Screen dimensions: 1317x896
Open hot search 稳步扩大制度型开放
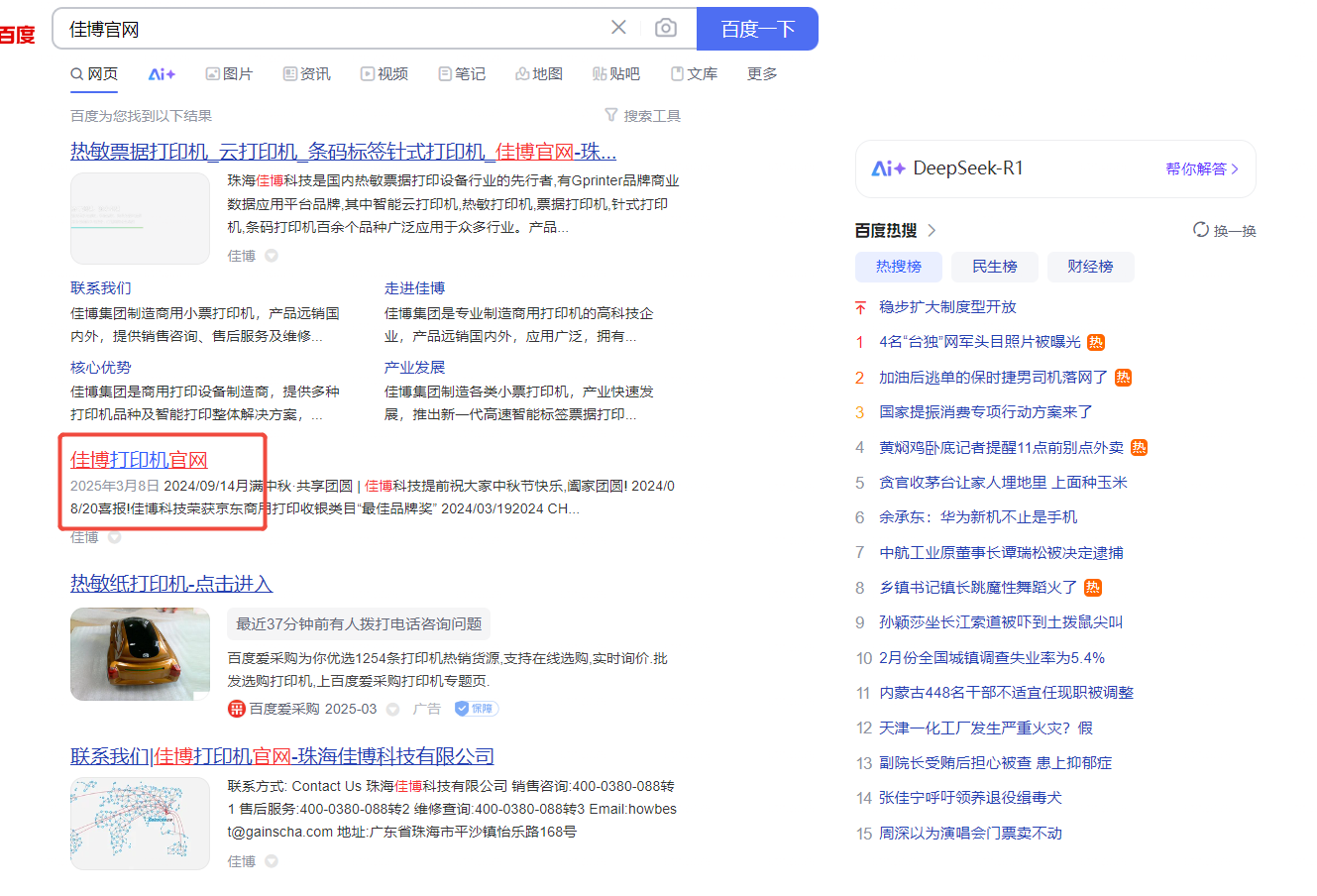(x=947, y=306)
